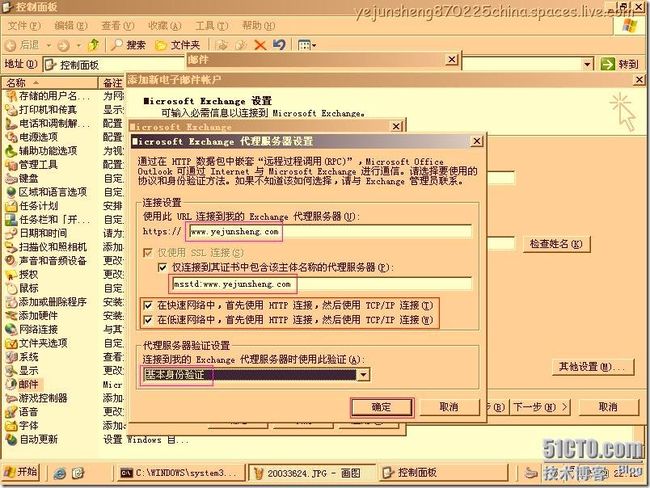Click the Undo toolbar icon
650x488 pixels.
[279, 44]
